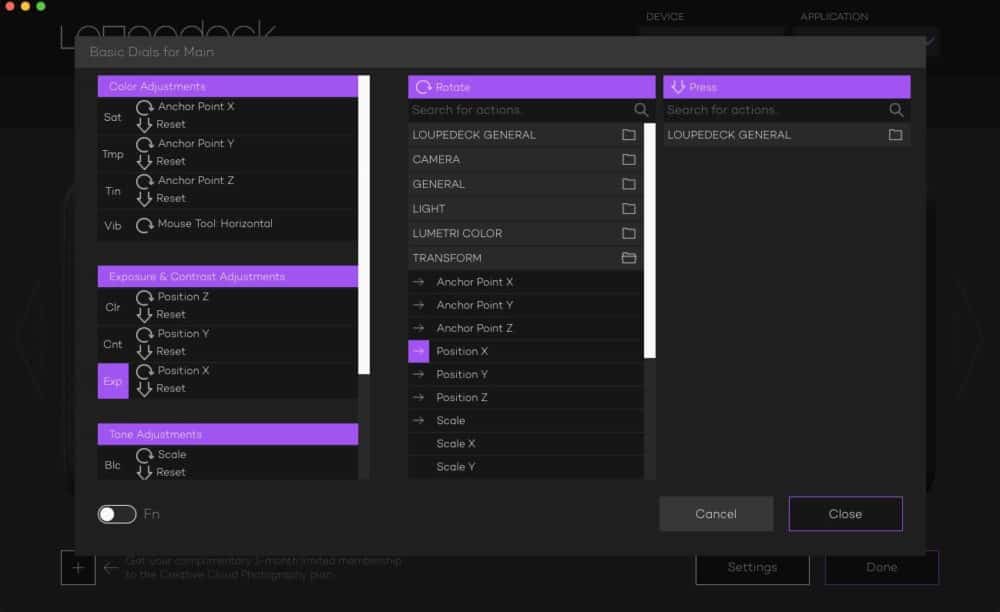Click arrow icon next to Anchor Point X action
This screenshot has height=612, width=1000.
[418, 282]
